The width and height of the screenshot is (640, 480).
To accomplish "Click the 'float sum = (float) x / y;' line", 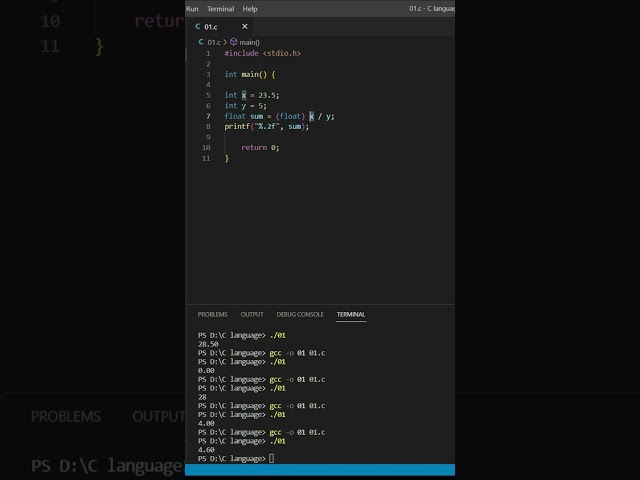I will click(x=279, y=116).
